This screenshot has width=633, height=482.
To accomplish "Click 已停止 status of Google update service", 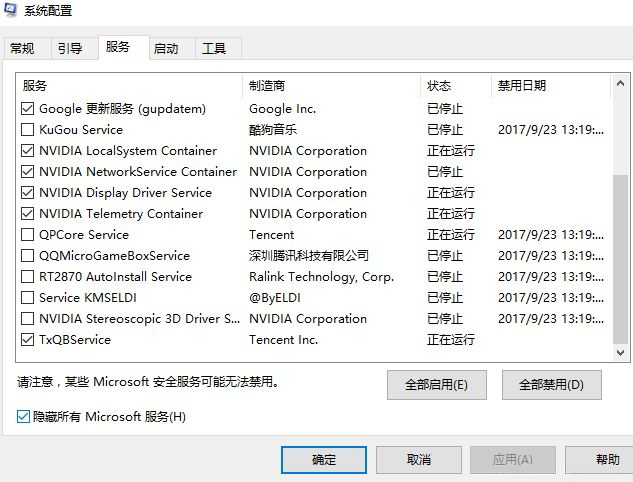I will click(x=445, y=109).
